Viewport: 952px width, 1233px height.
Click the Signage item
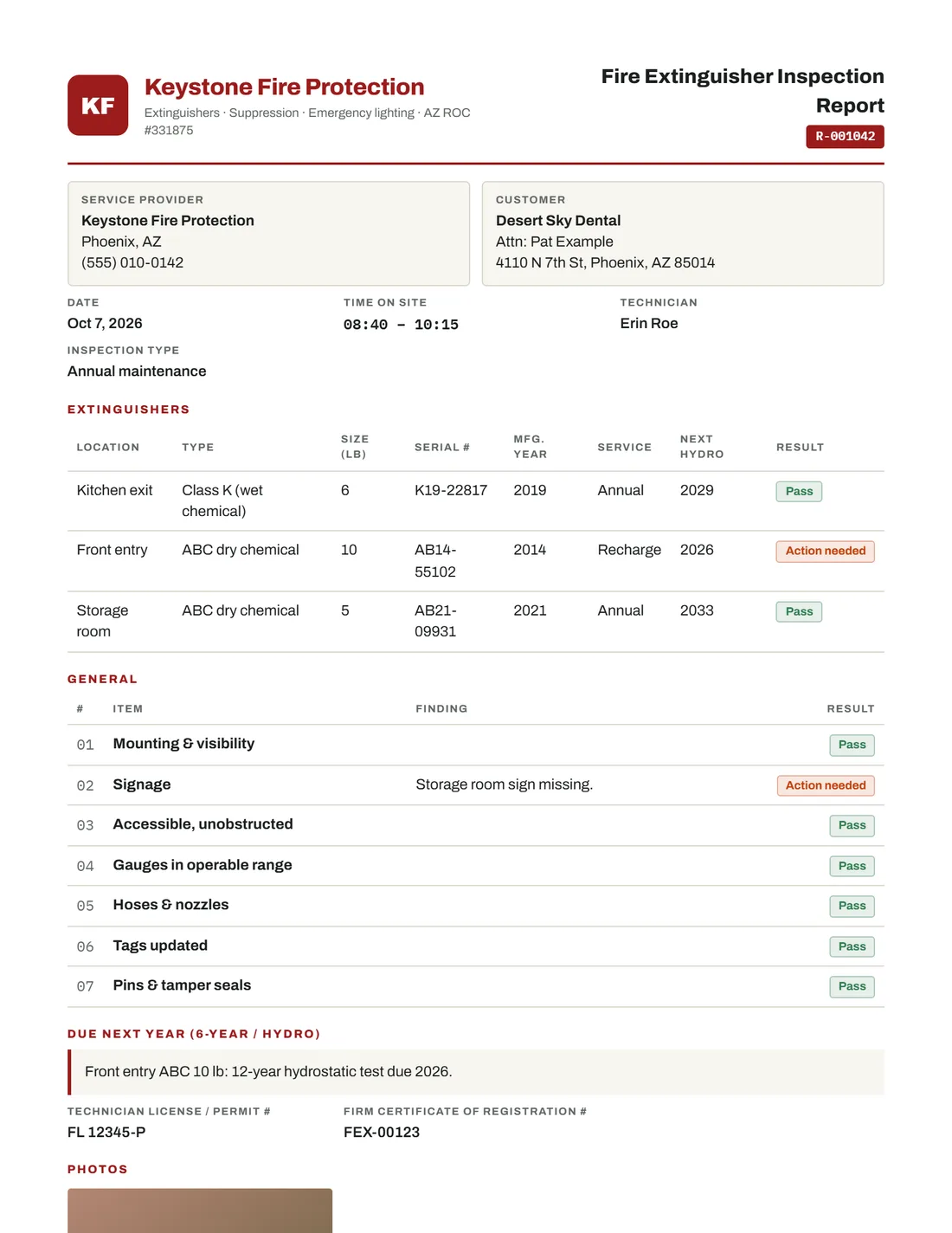tap(142, 784)
